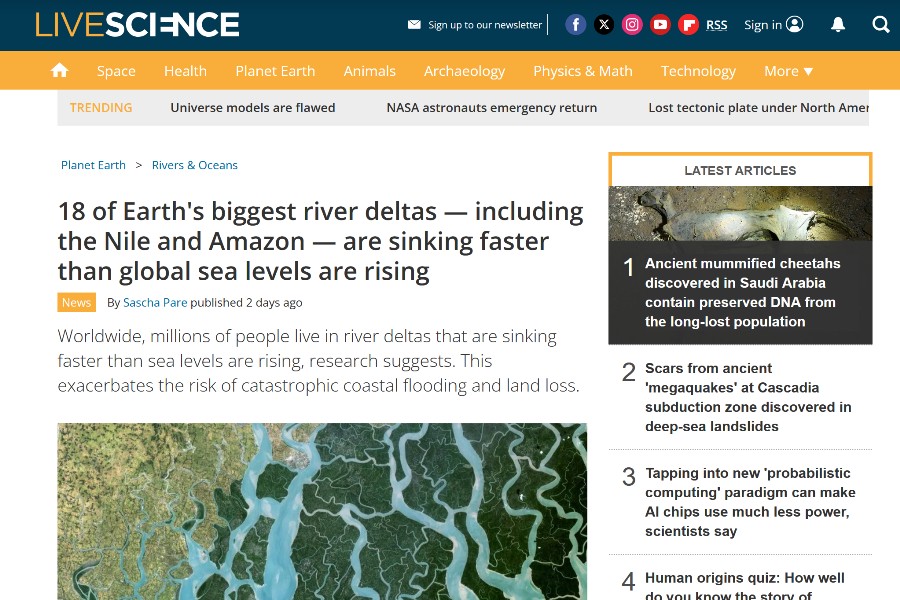This screenshot has height=600, width=900.
Task: Open the Flipboard social icon
Action: tap(688, 25)
